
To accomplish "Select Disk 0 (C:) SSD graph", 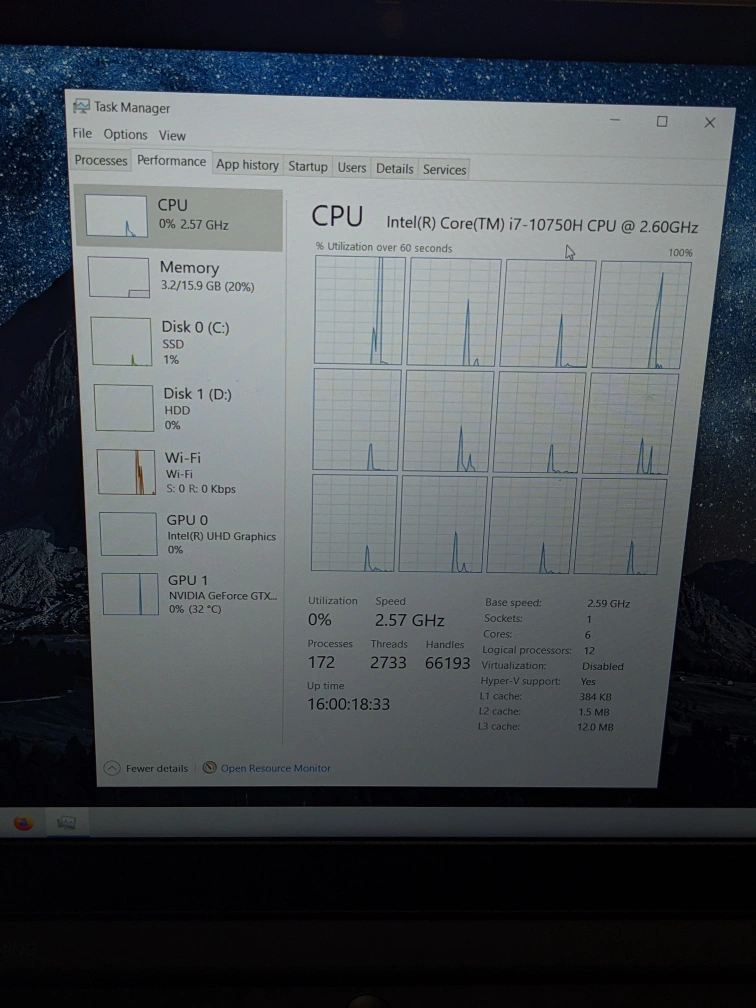I will tap(121, 342).
